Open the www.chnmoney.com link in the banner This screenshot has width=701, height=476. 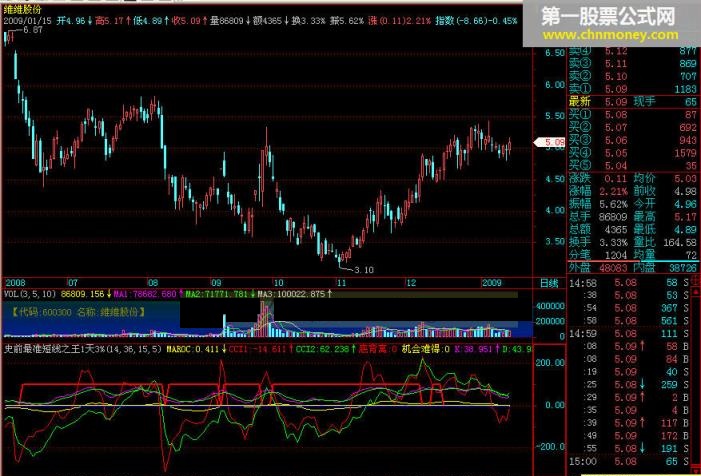point(611,34)
